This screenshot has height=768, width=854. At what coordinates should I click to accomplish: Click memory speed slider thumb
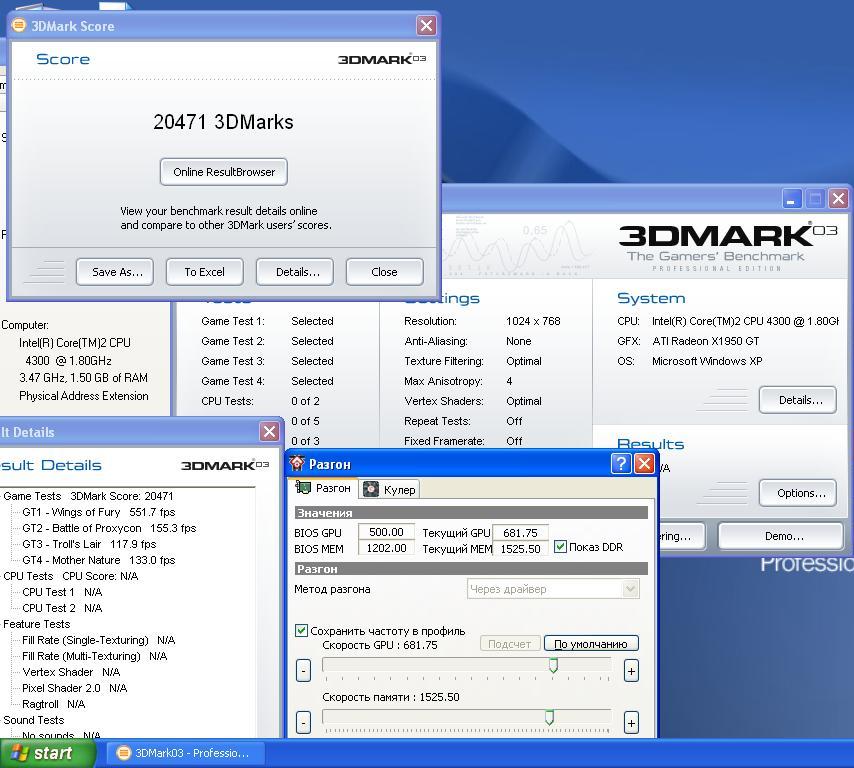pos(550,717)
